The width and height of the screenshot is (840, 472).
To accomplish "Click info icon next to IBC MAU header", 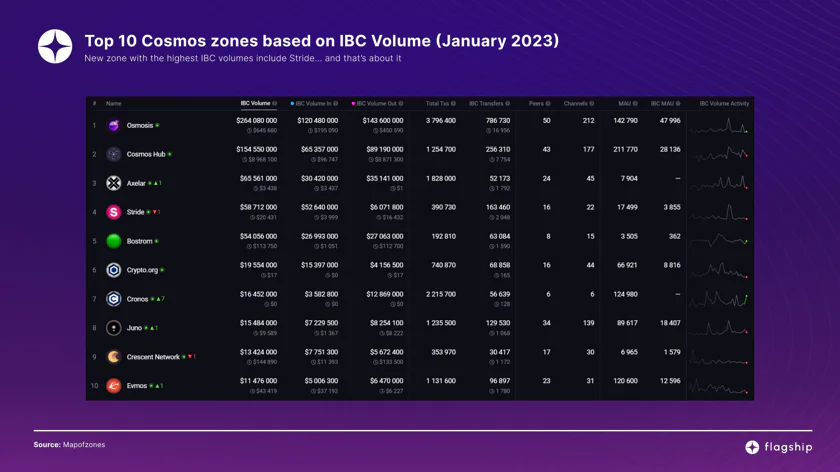I will point(678,103).
